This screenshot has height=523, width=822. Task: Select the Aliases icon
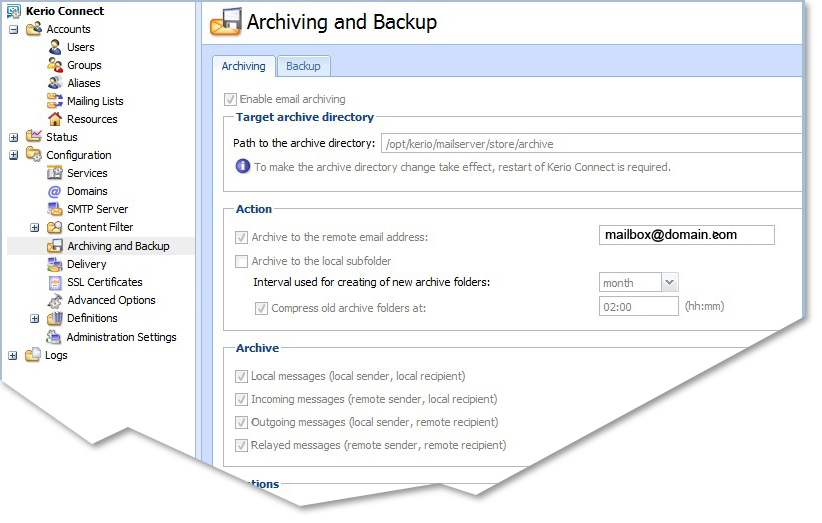pos(55,83)
